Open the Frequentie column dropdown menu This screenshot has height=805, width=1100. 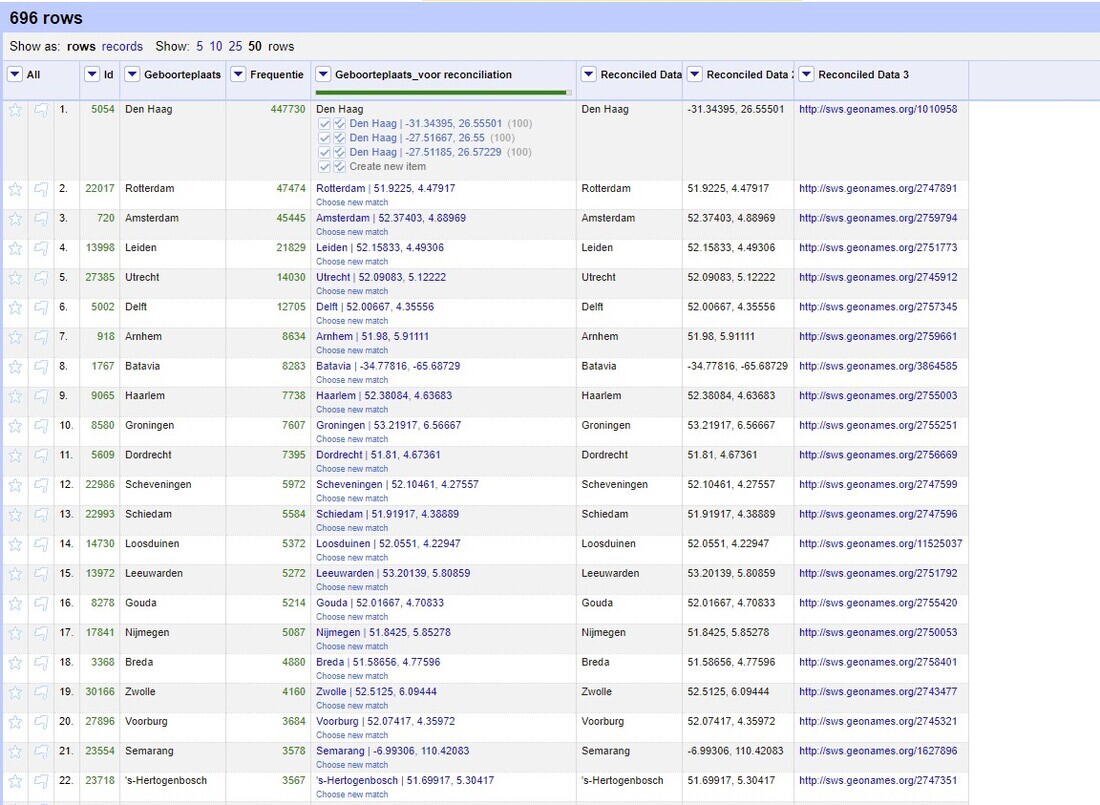pyautogui.click(x=238, y=74)
